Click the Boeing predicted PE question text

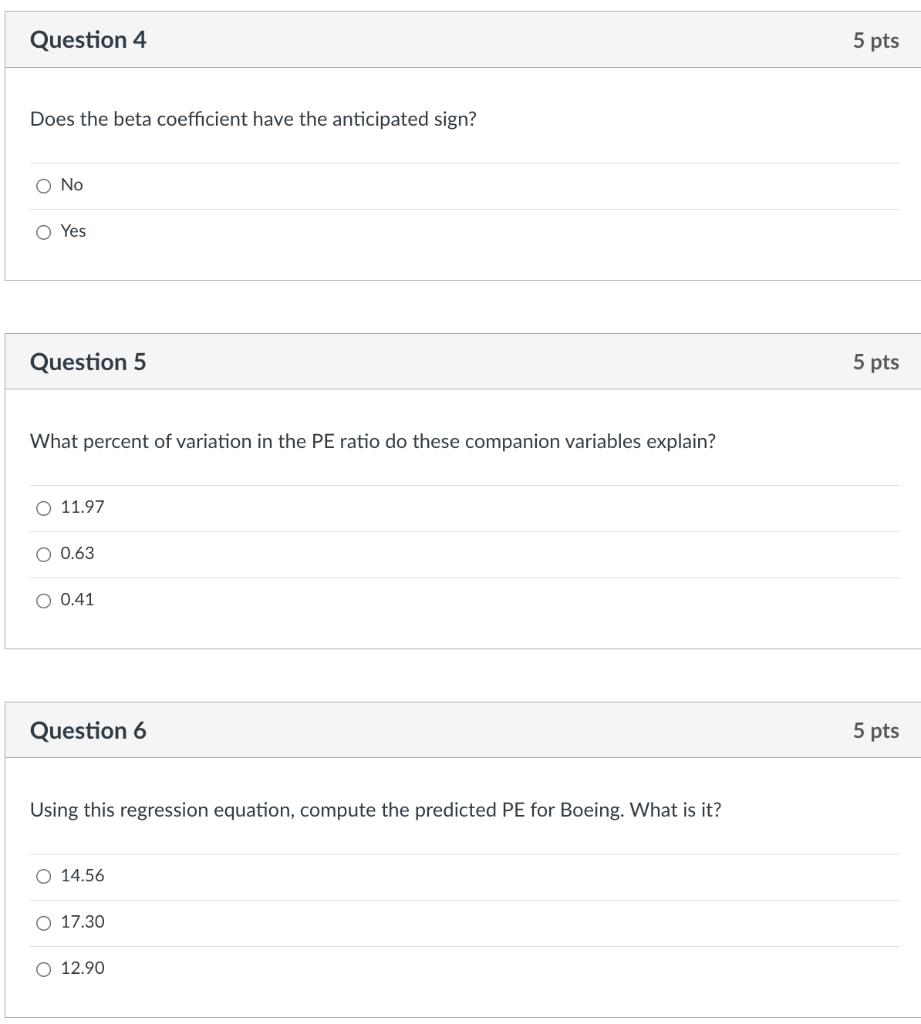(375, 809)
